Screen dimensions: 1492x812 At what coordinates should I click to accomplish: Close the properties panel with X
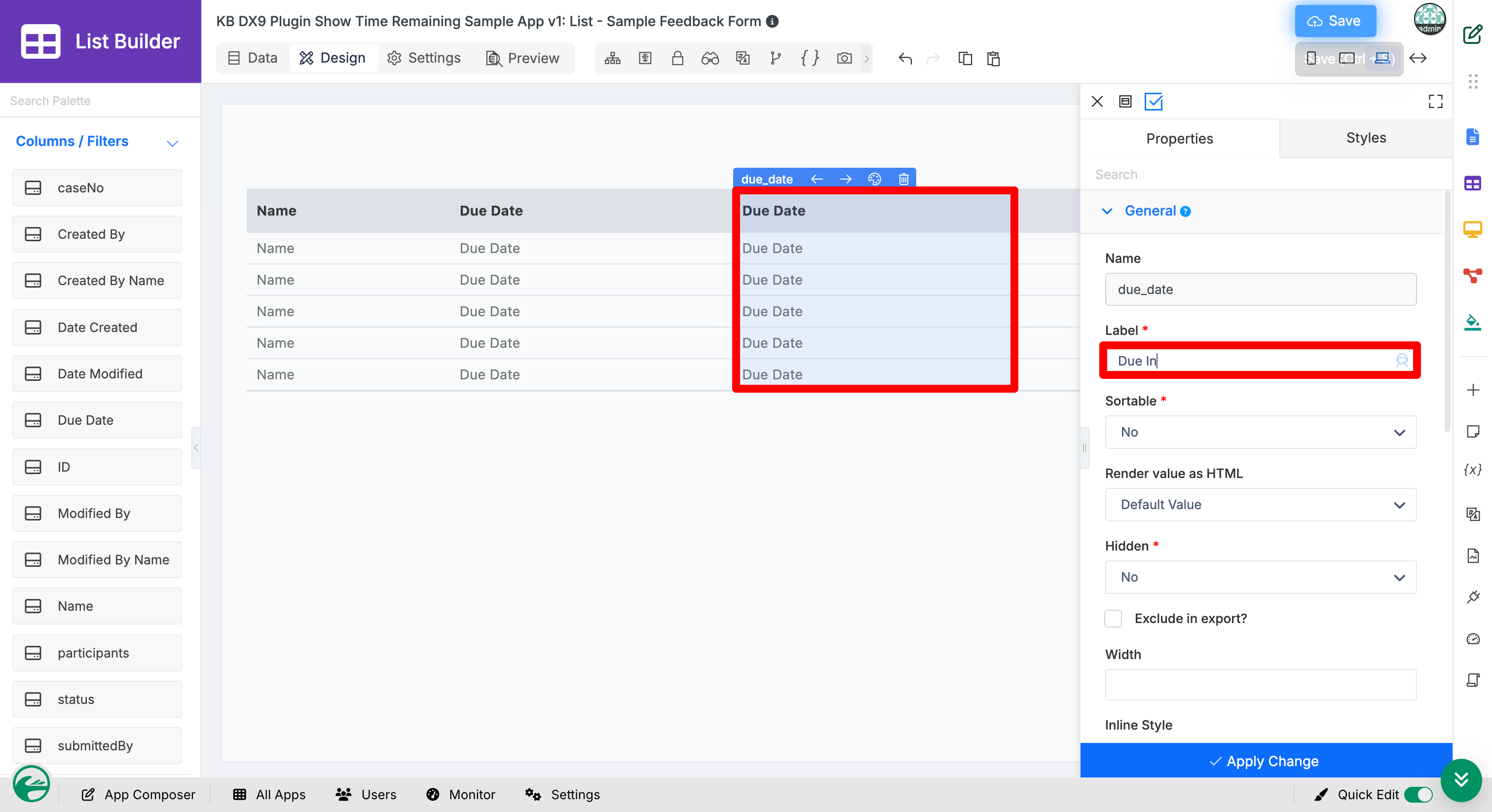[1097, 101]
